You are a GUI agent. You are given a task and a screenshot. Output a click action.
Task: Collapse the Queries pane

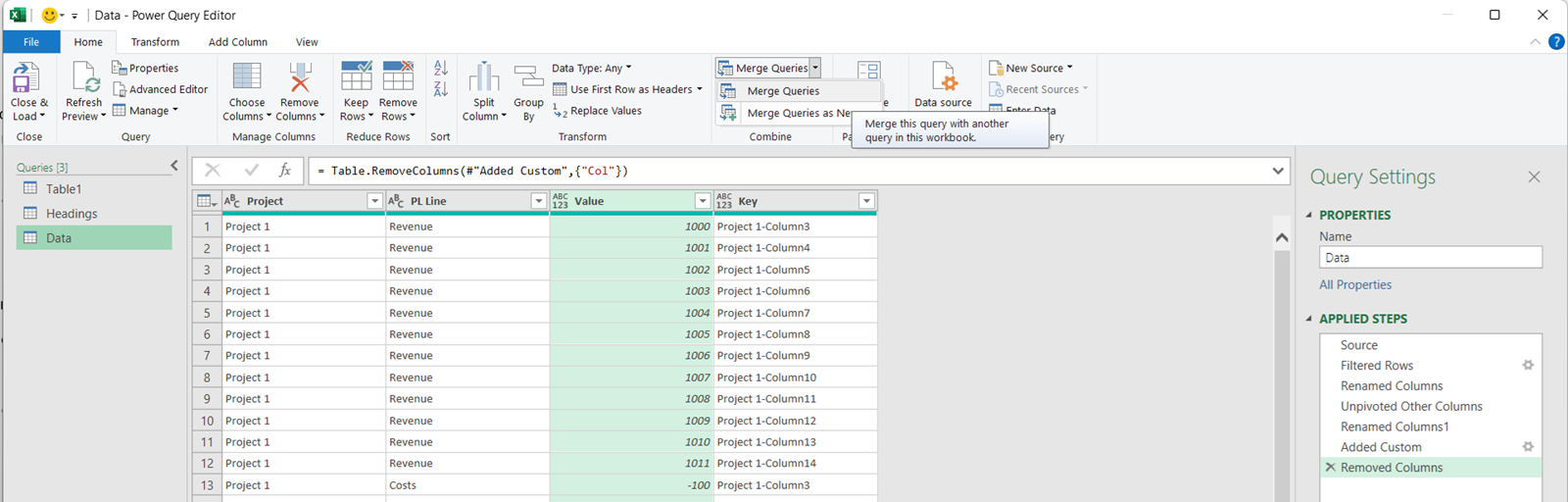pyautogui.click(x=174, y=166)
